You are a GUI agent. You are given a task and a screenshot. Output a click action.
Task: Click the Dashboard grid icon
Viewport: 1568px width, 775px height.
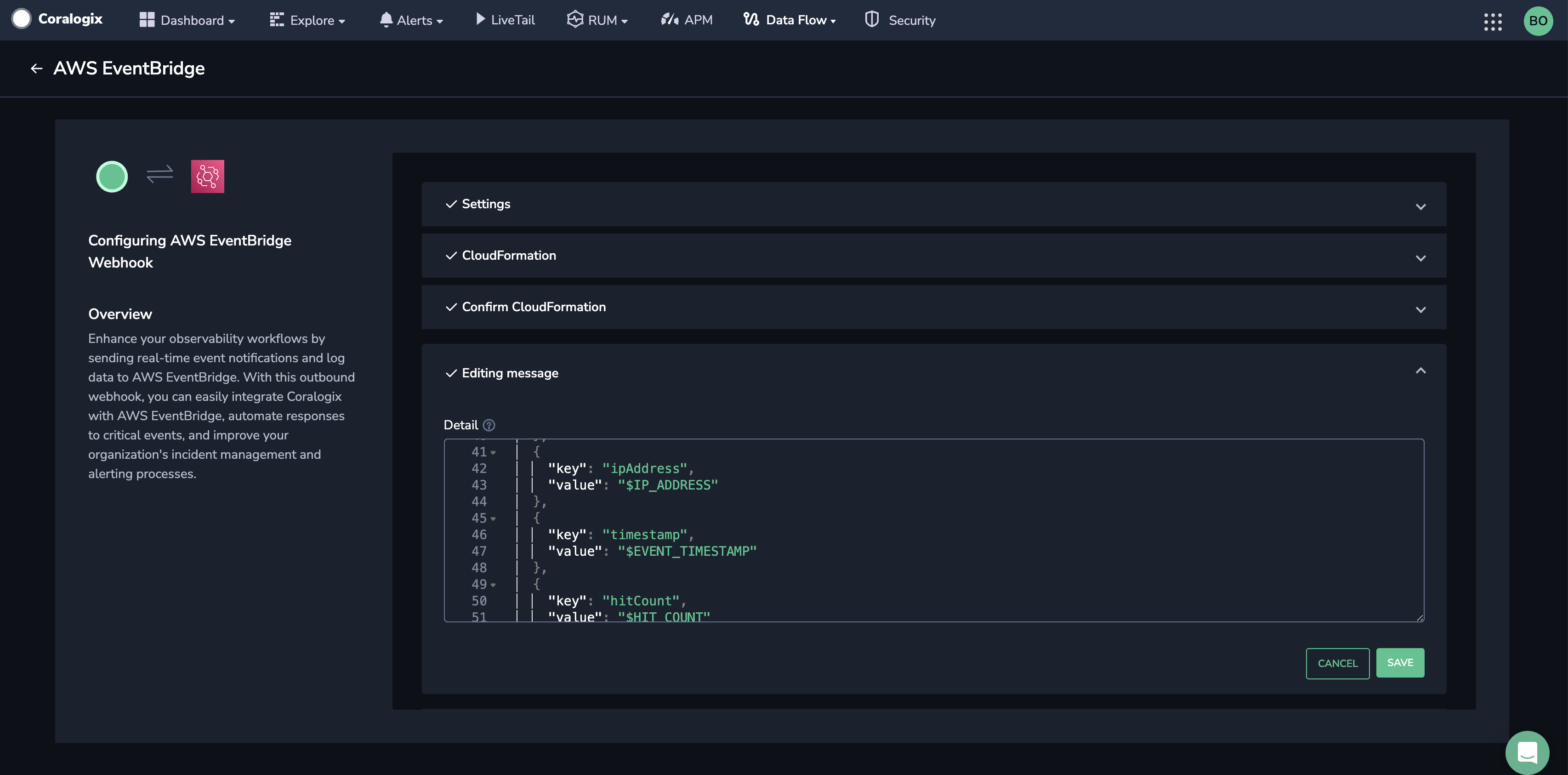[x=147, y=20]
